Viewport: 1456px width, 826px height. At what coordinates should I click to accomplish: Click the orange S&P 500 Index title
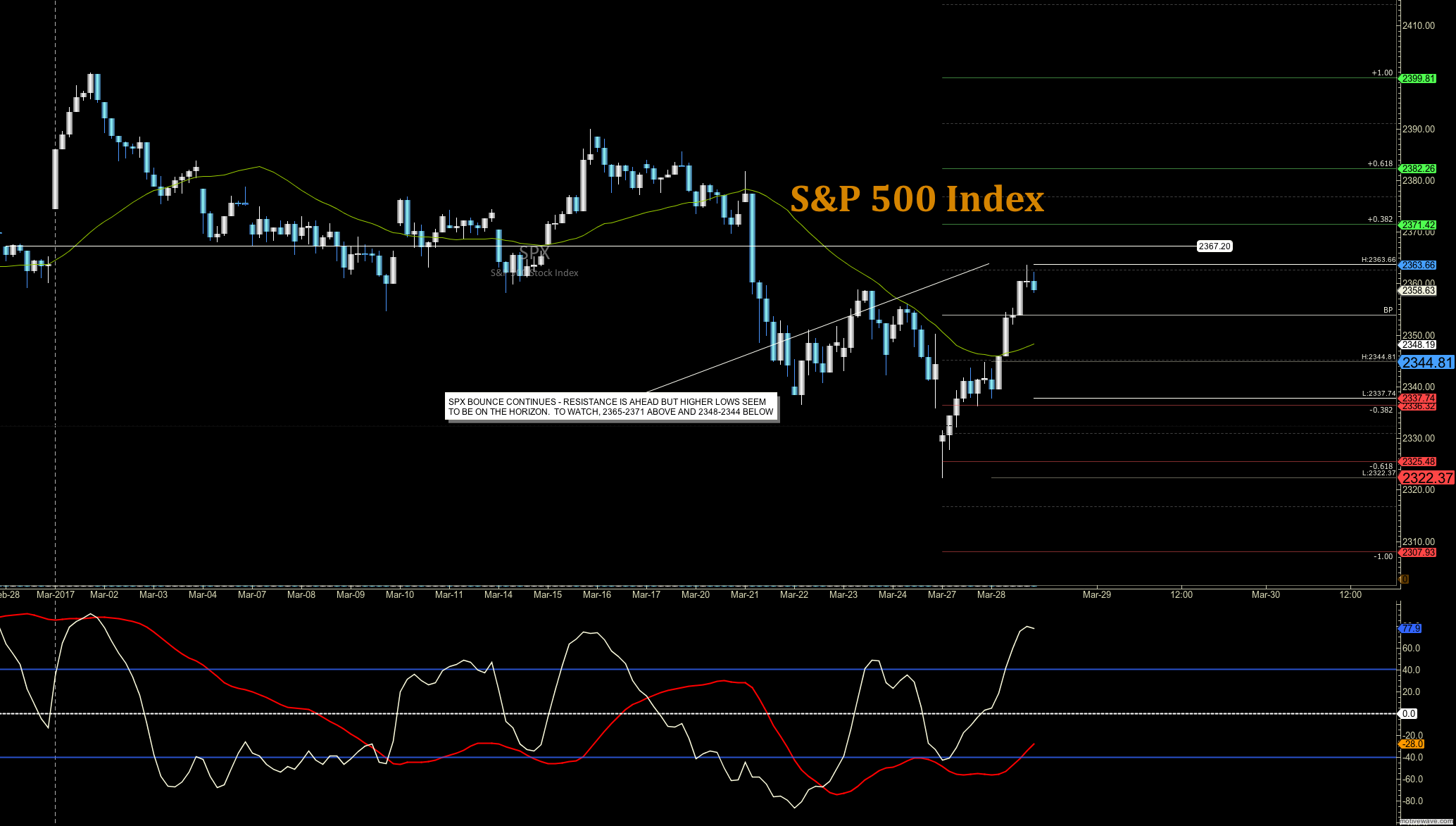(917, 199)
